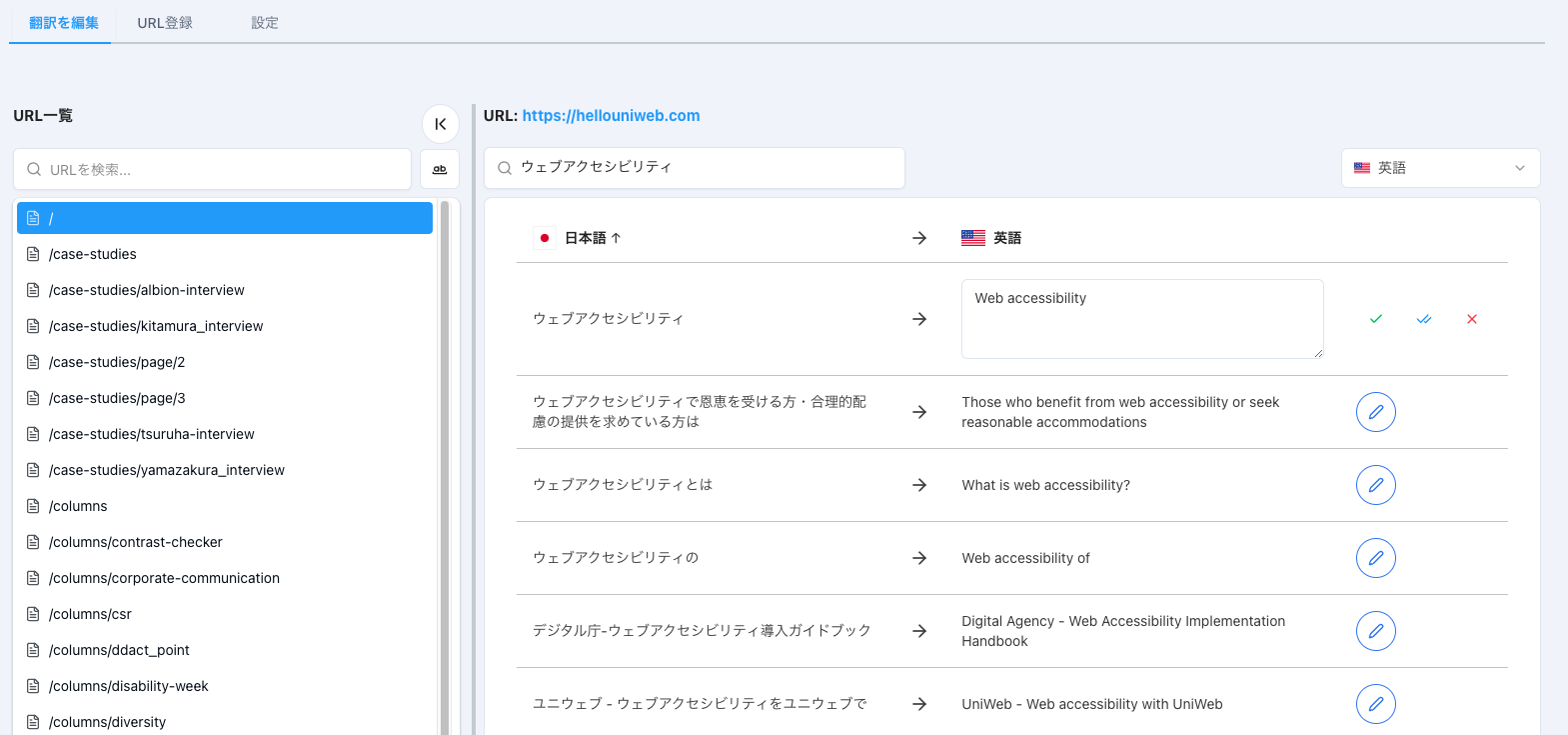Click the URL一覧 heading
Image resolution: width=1568 pixels, height=735 pixels.
click(43, 116)
